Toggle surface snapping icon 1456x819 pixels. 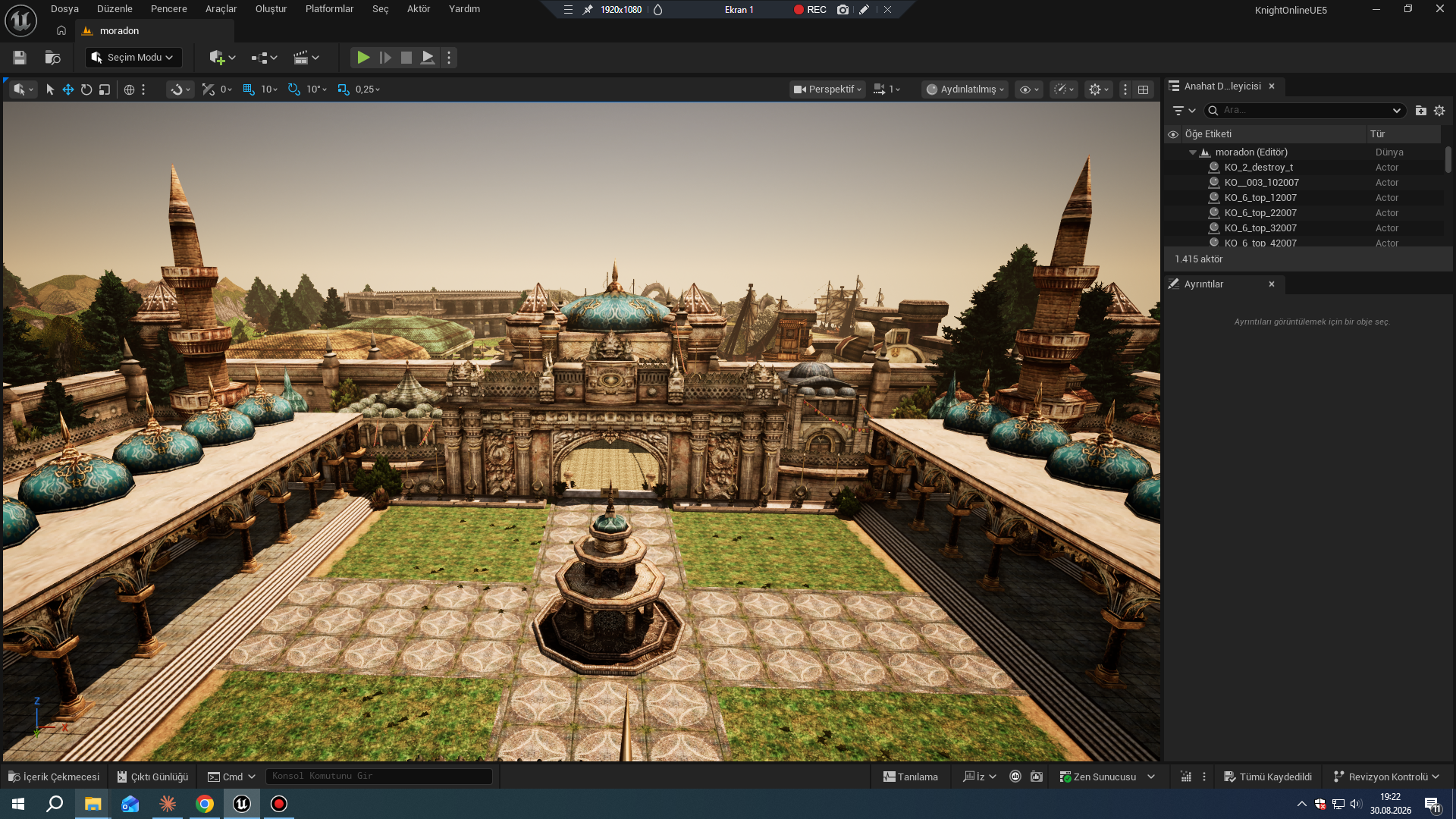click(209, 89)
